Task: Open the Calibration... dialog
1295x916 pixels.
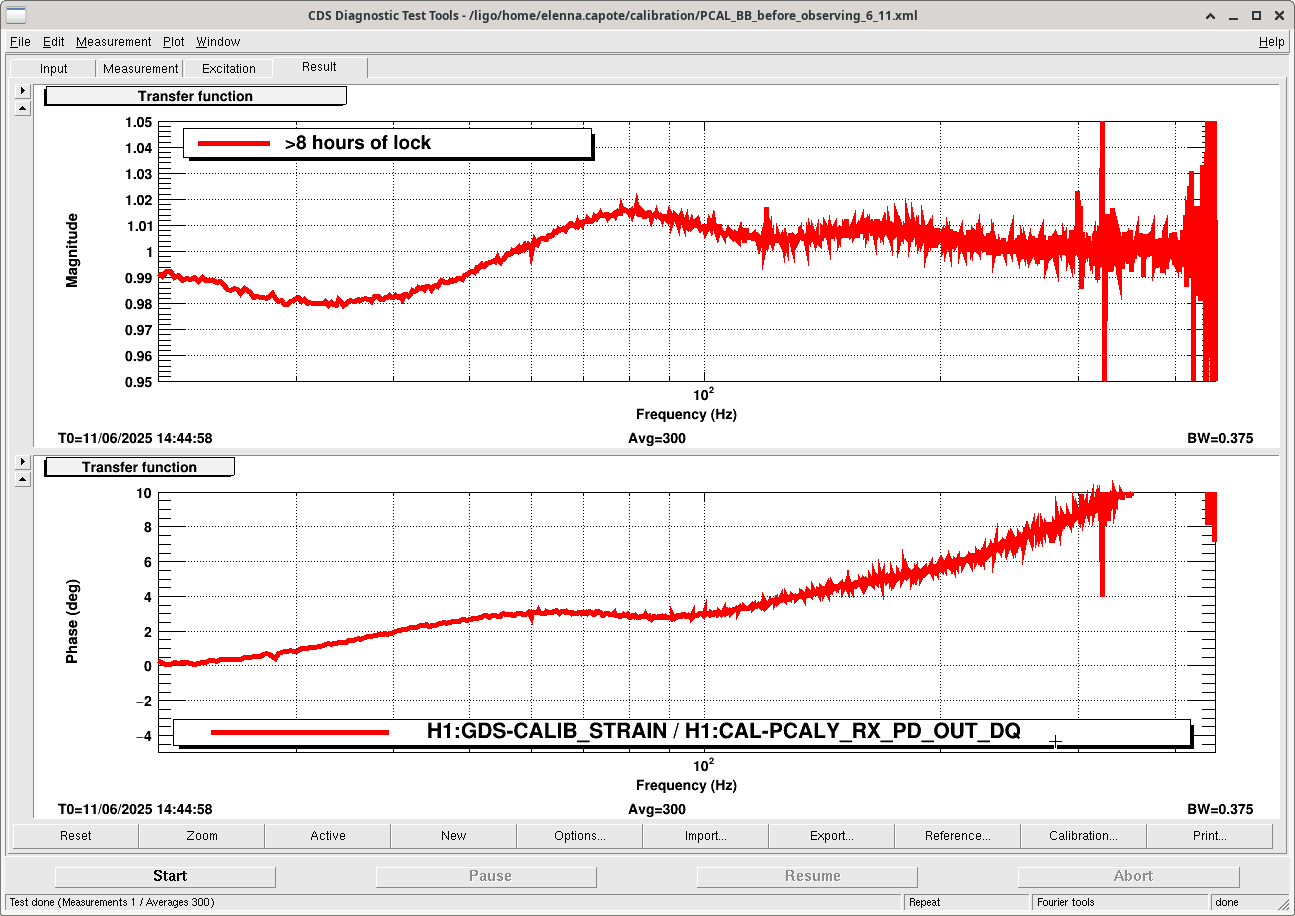Action: 1084,836
